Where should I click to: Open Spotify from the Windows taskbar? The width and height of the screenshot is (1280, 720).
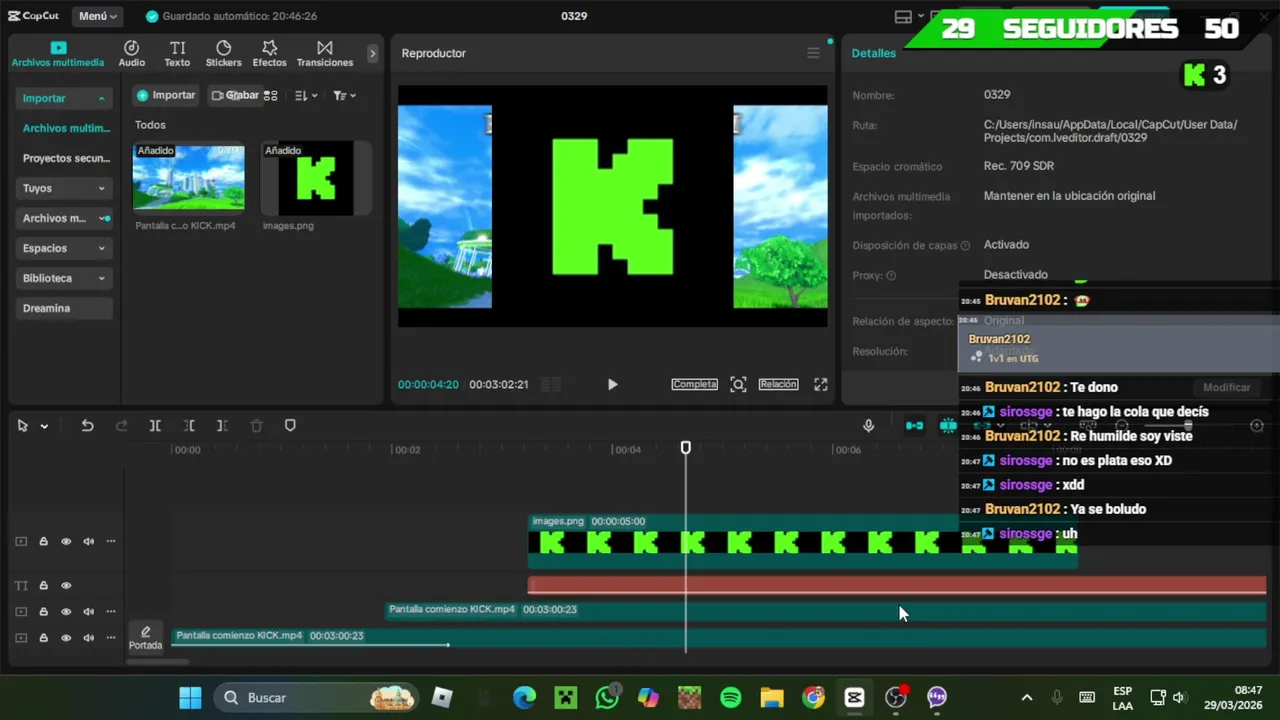tap(731, 697)
